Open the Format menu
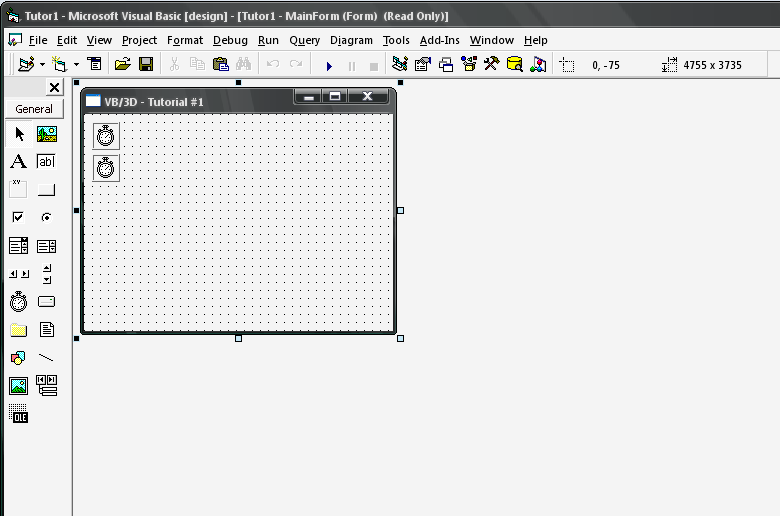Viewport: 780px width, 516px height. click(185, 40)
